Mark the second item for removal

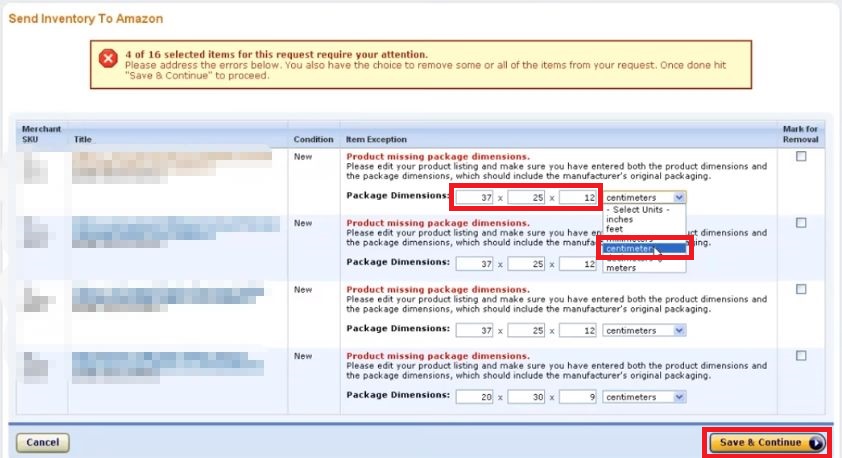pos(801,223)
